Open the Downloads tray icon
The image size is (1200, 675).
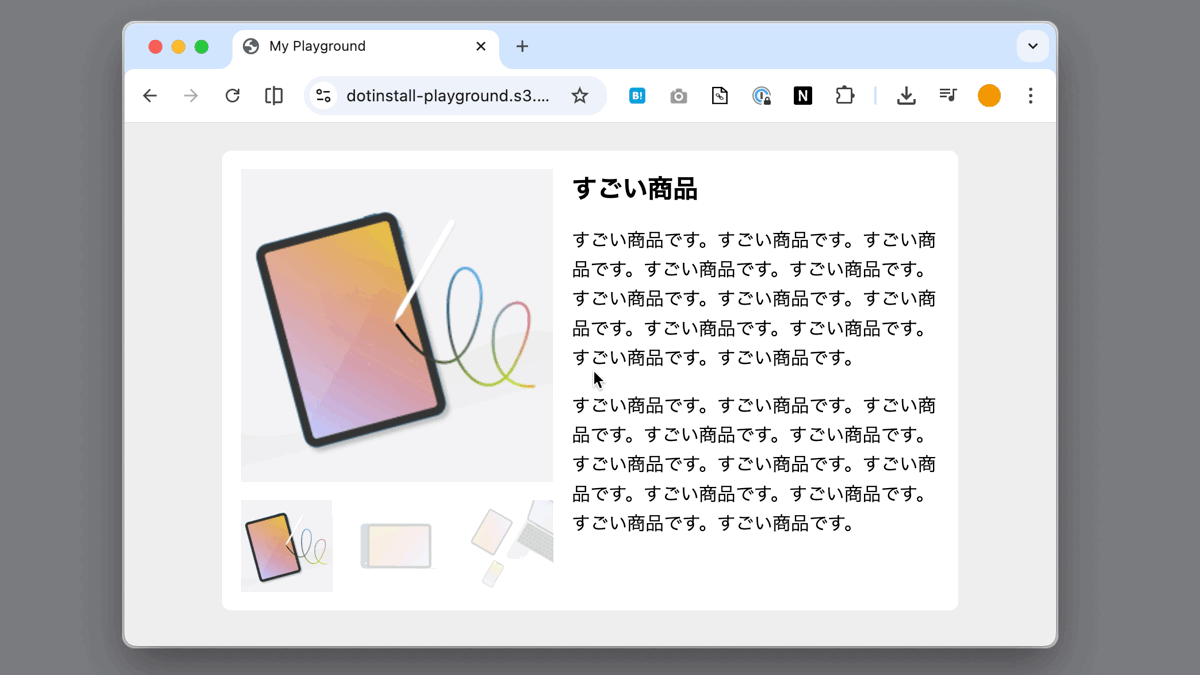[906, 96]
